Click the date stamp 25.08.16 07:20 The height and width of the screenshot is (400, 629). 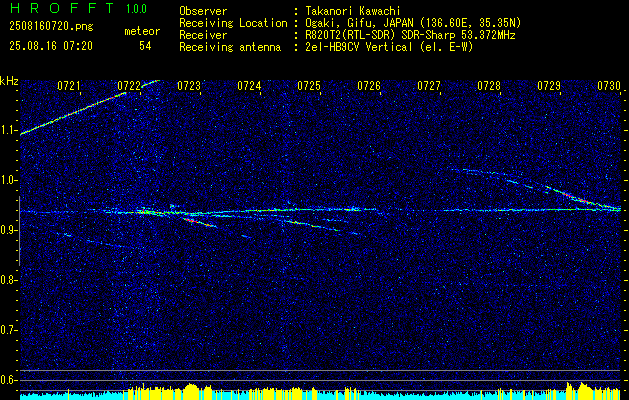pyautogui.click(x=51, y=46)
